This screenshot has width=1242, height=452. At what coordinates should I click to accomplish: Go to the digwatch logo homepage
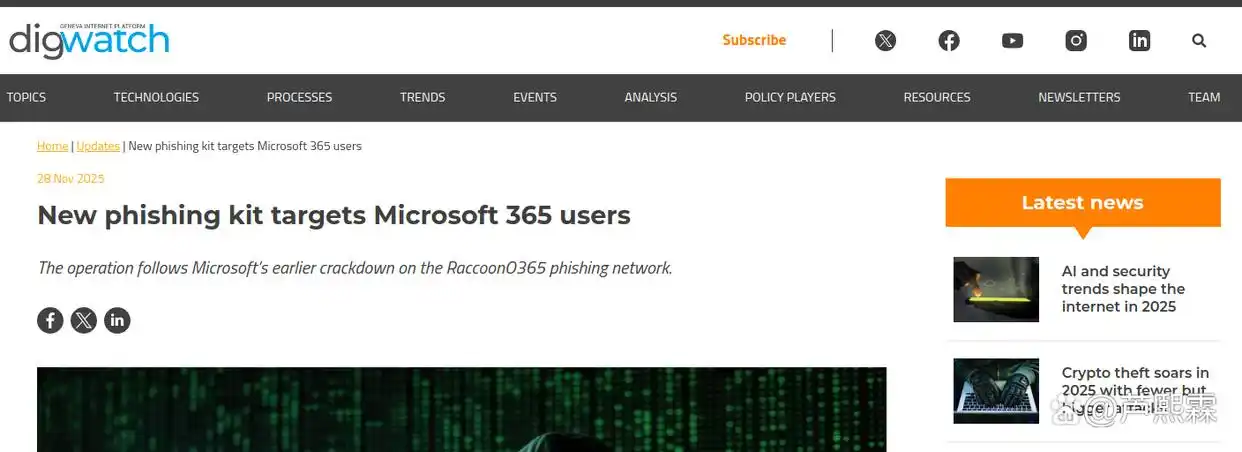[x=89, y=40]
